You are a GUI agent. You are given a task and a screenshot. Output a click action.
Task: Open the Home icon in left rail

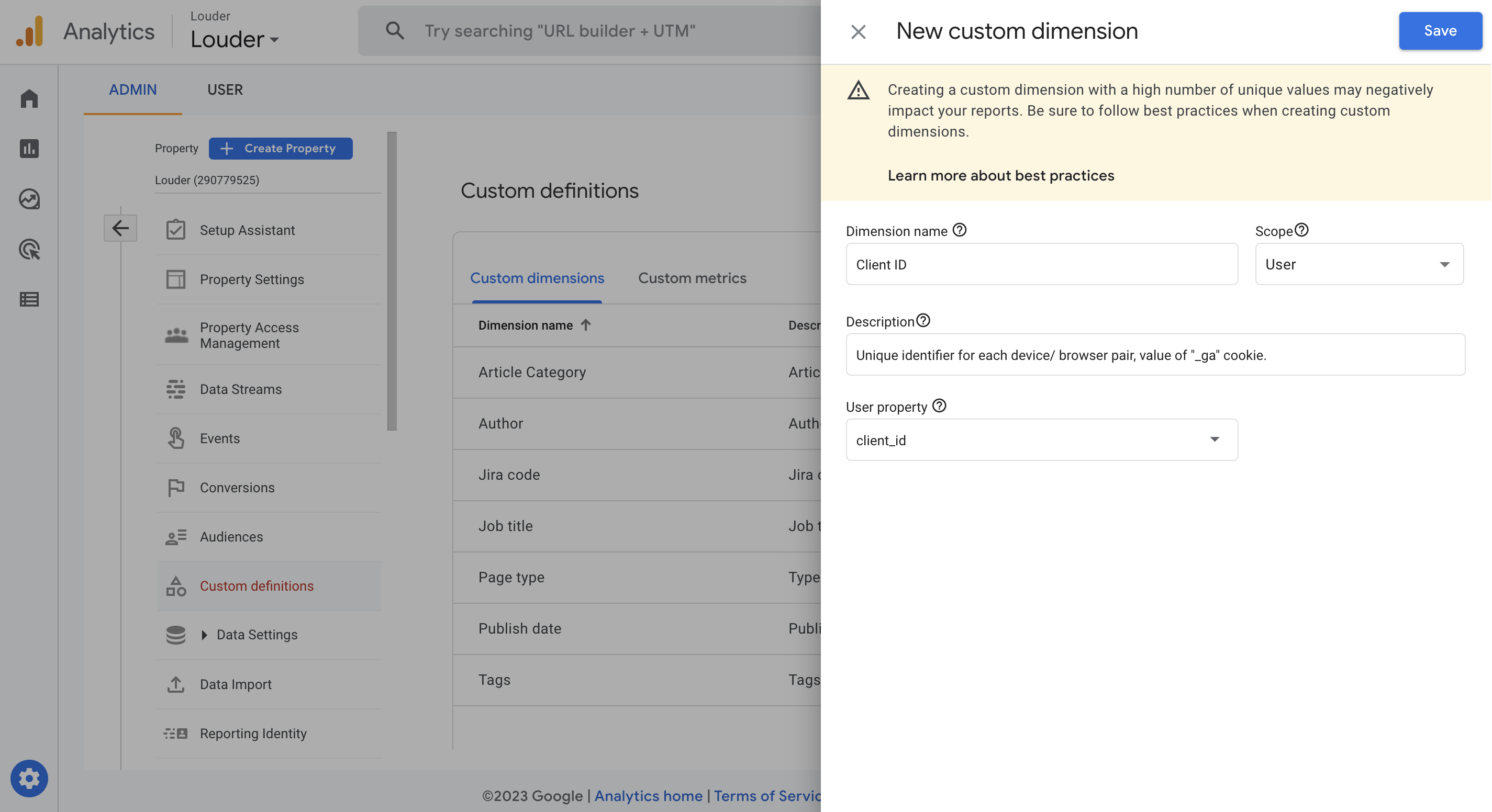[29, 98]
